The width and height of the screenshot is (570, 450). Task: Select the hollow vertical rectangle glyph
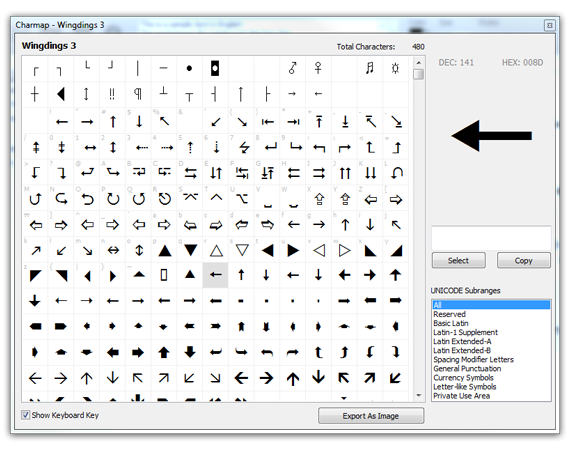click(x=164, y=275)
